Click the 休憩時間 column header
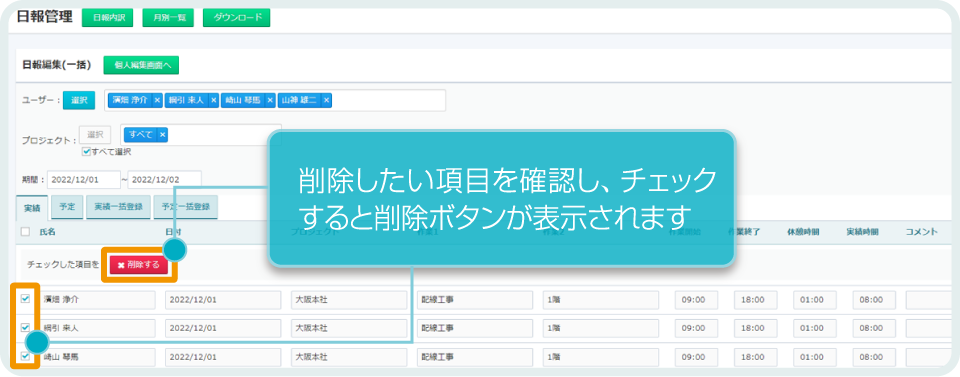The image size is (960, 377). coord(803,233)
